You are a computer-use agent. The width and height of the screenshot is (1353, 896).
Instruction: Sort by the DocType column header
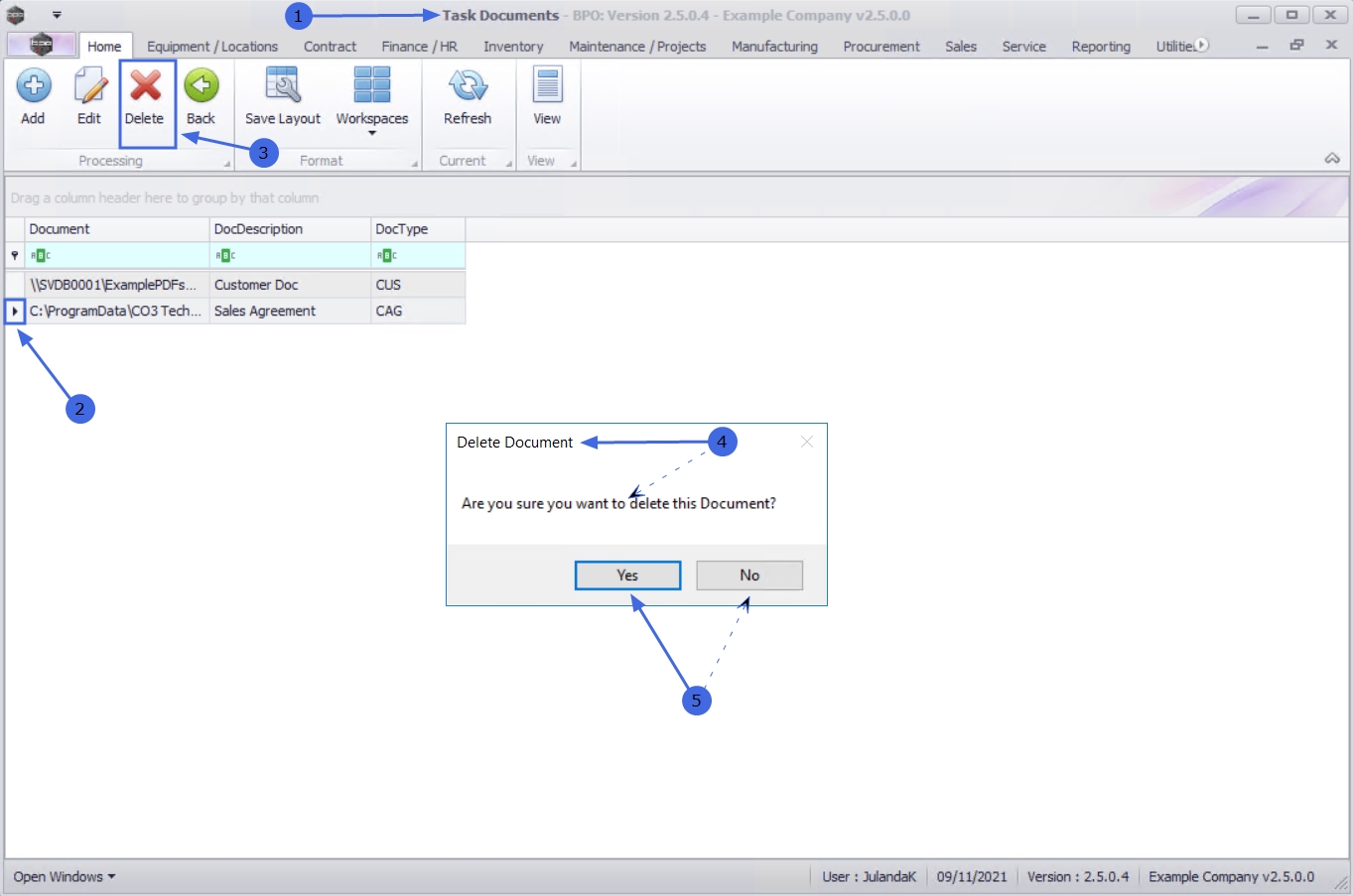tap(418, 229)
